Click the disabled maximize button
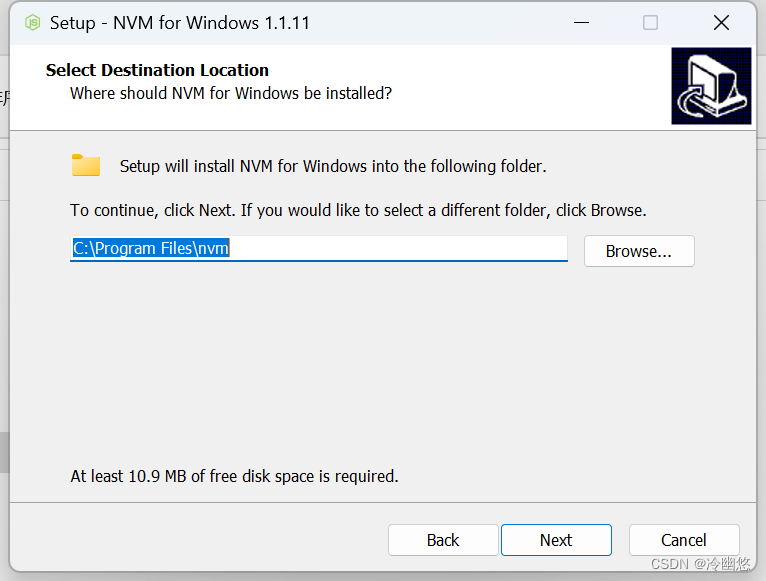The image size is (766, 581). click(x=650, y=22)
